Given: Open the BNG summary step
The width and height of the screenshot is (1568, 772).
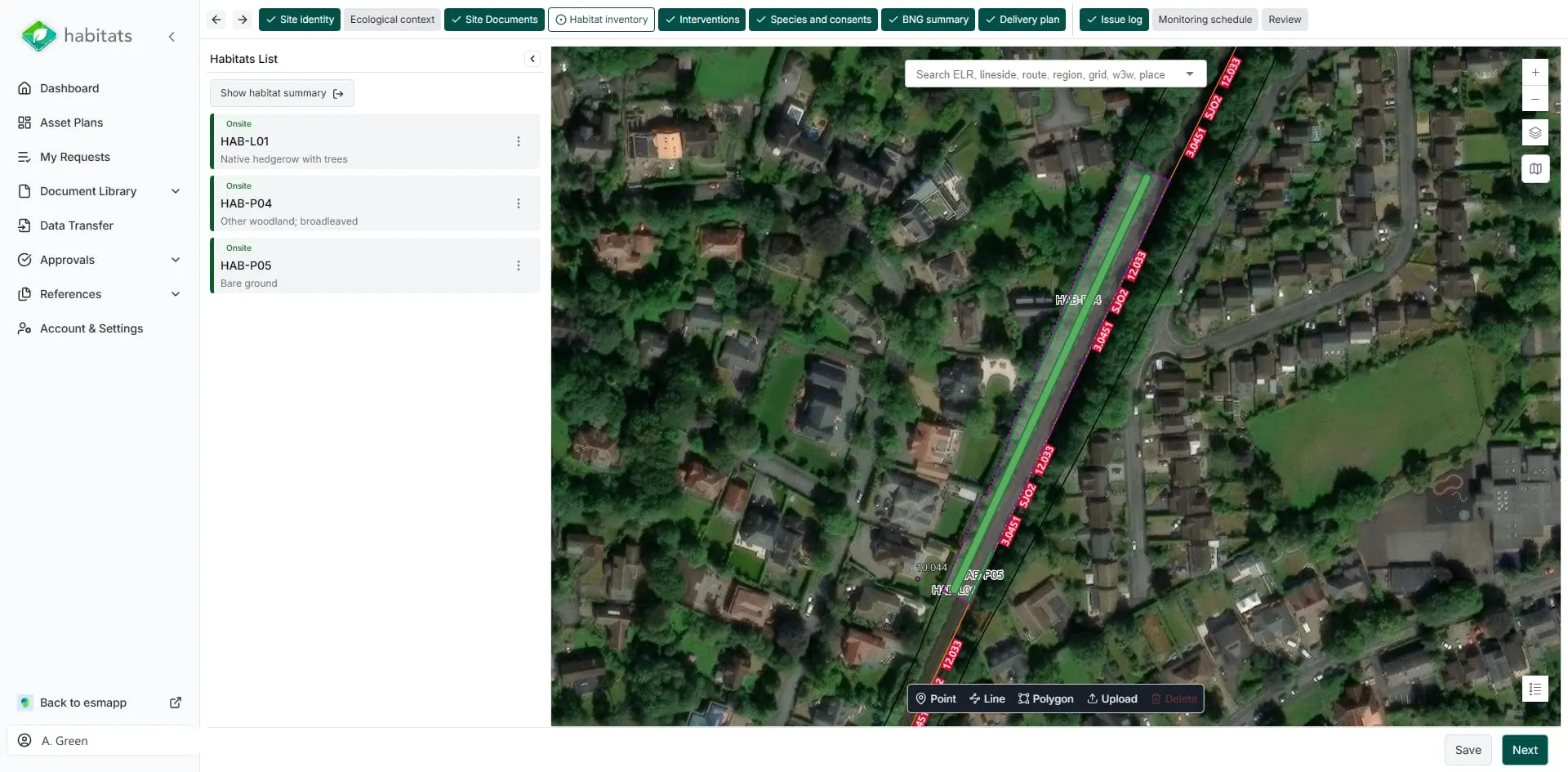Looking at the screenshot, I should click(928, 20).
